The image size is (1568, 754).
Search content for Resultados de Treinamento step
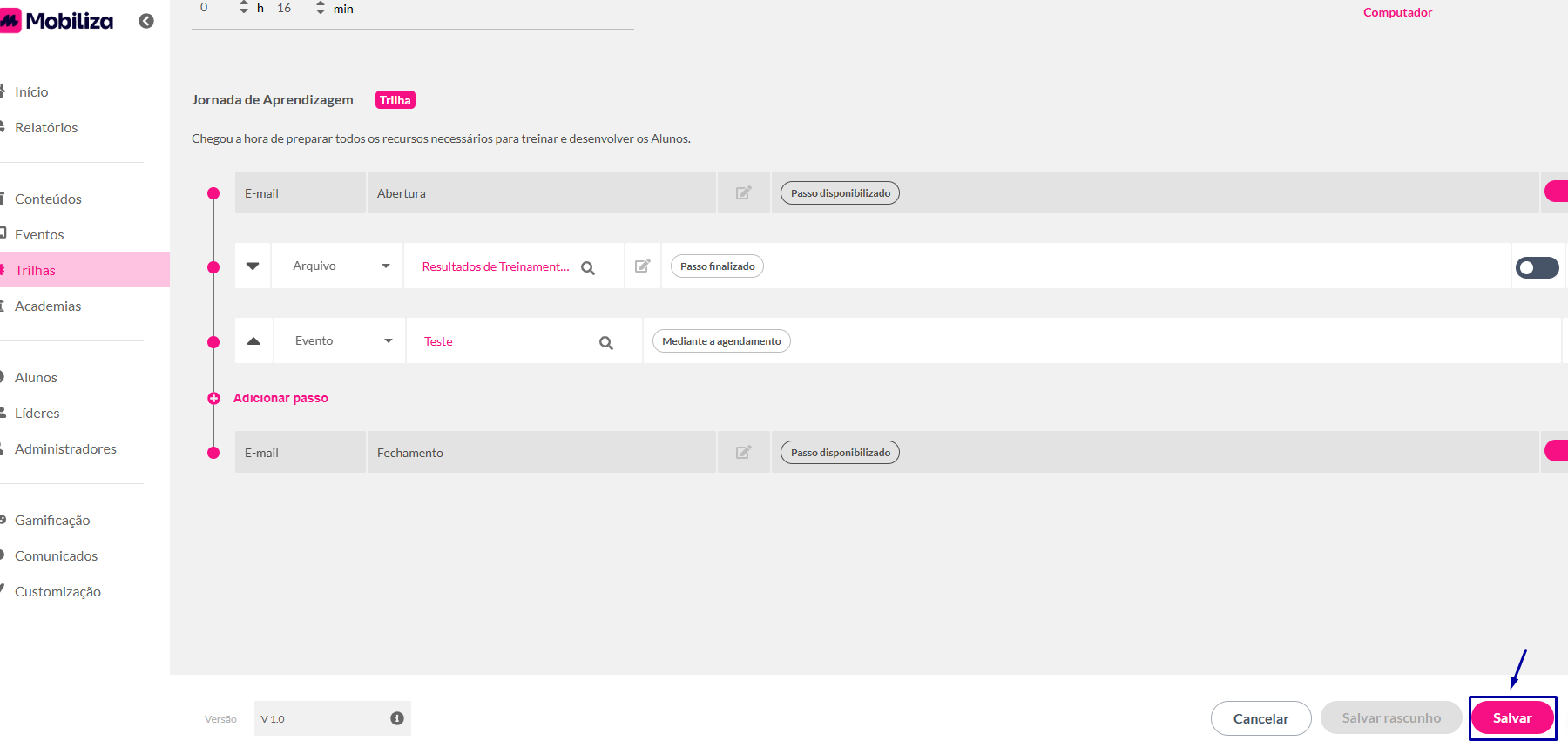click(588, 268)
